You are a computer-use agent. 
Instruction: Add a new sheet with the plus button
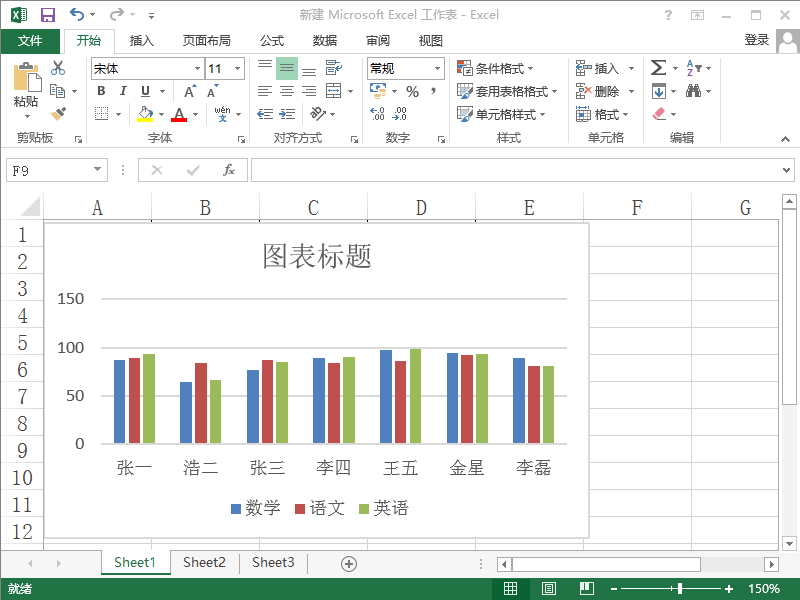(x=349, y=564)
